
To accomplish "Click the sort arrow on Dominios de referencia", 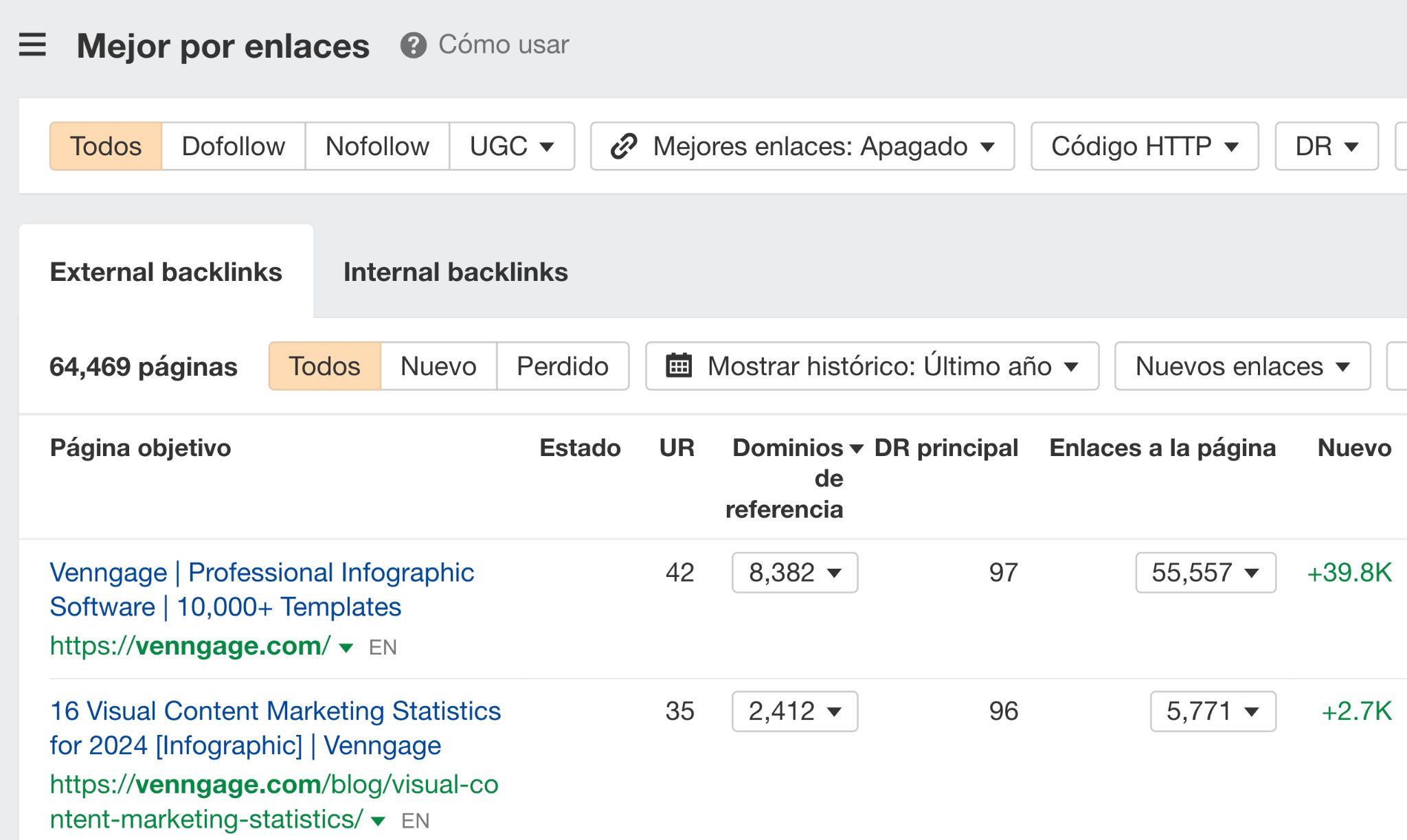I will 854,448.
